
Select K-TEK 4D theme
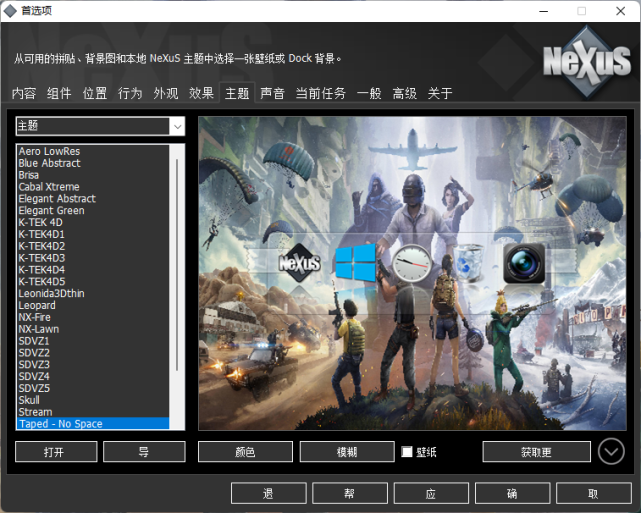pos(92,222)
